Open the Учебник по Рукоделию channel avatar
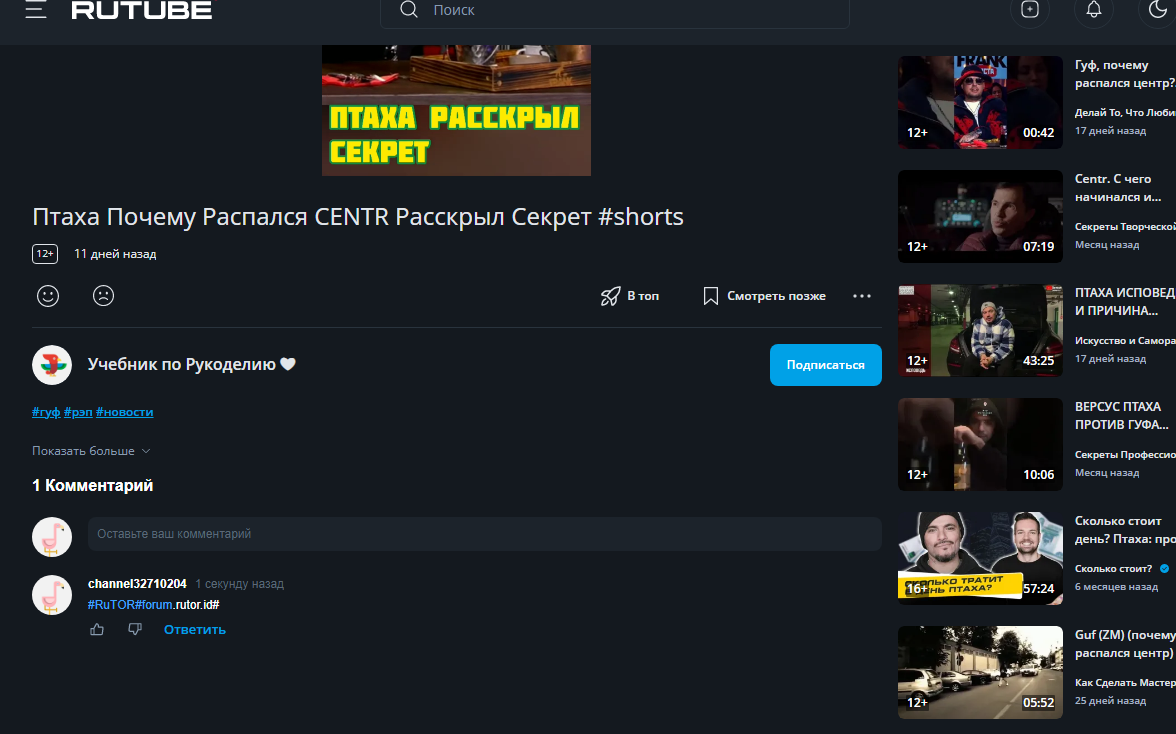This screenshot has height=734, width=1176. pos(52,365)
